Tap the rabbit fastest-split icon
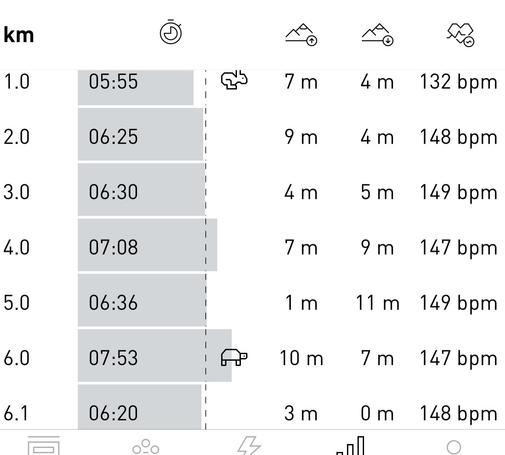The width and height of the screenshot is (505, 455). [234, 80]
